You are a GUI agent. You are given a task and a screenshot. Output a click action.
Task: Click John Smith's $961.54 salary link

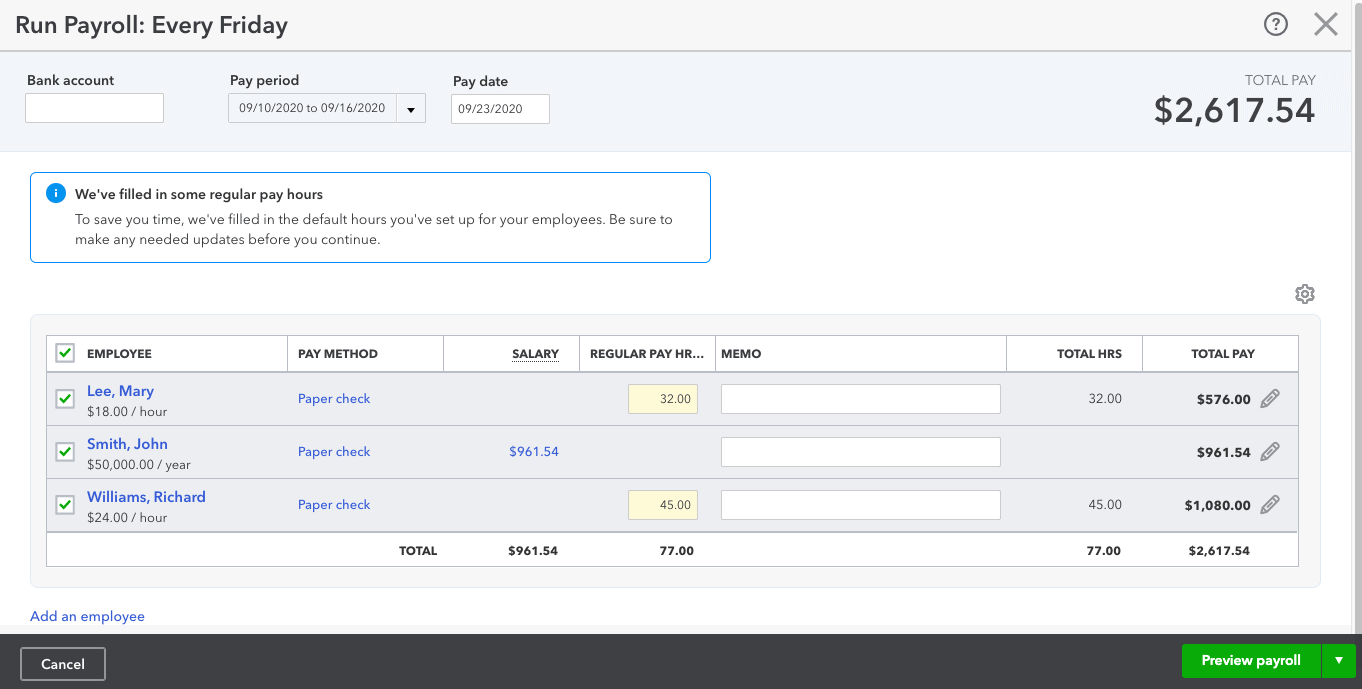pos(534,451)
